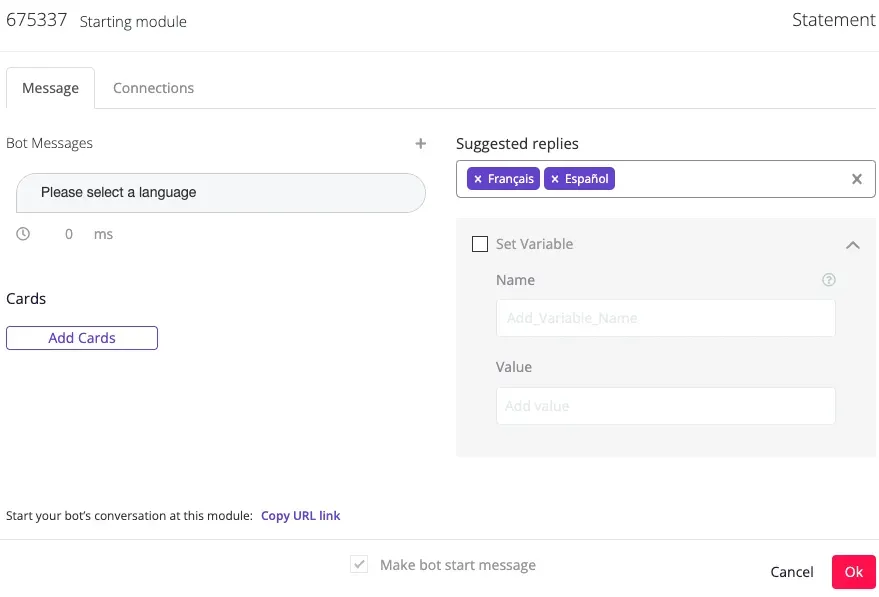Open the variable name help tooltip
Viewport: 879px width, 597px height.
point(828,280)
